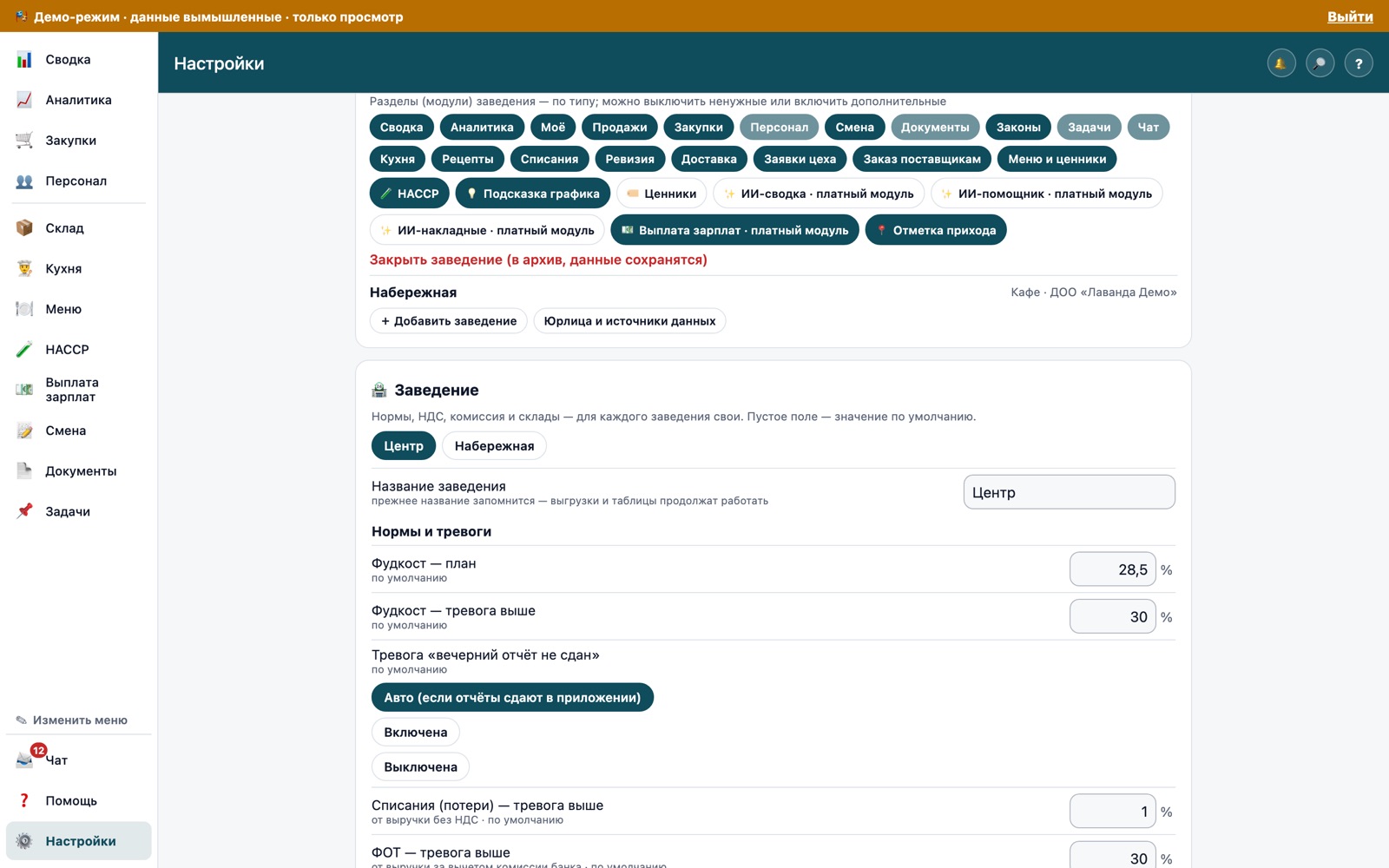Click Фудкост — тревога выше percent field
The height and width of the screenshot is (868, 1389).
click(1113, 616)
